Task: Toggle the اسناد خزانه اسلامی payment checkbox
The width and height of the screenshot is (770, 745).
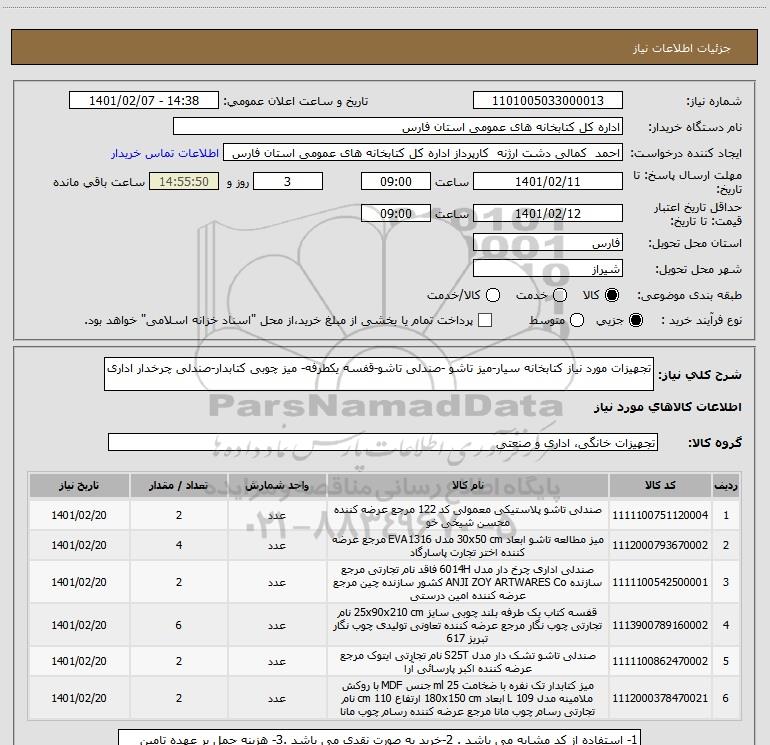Action: (x=485, y=320)
